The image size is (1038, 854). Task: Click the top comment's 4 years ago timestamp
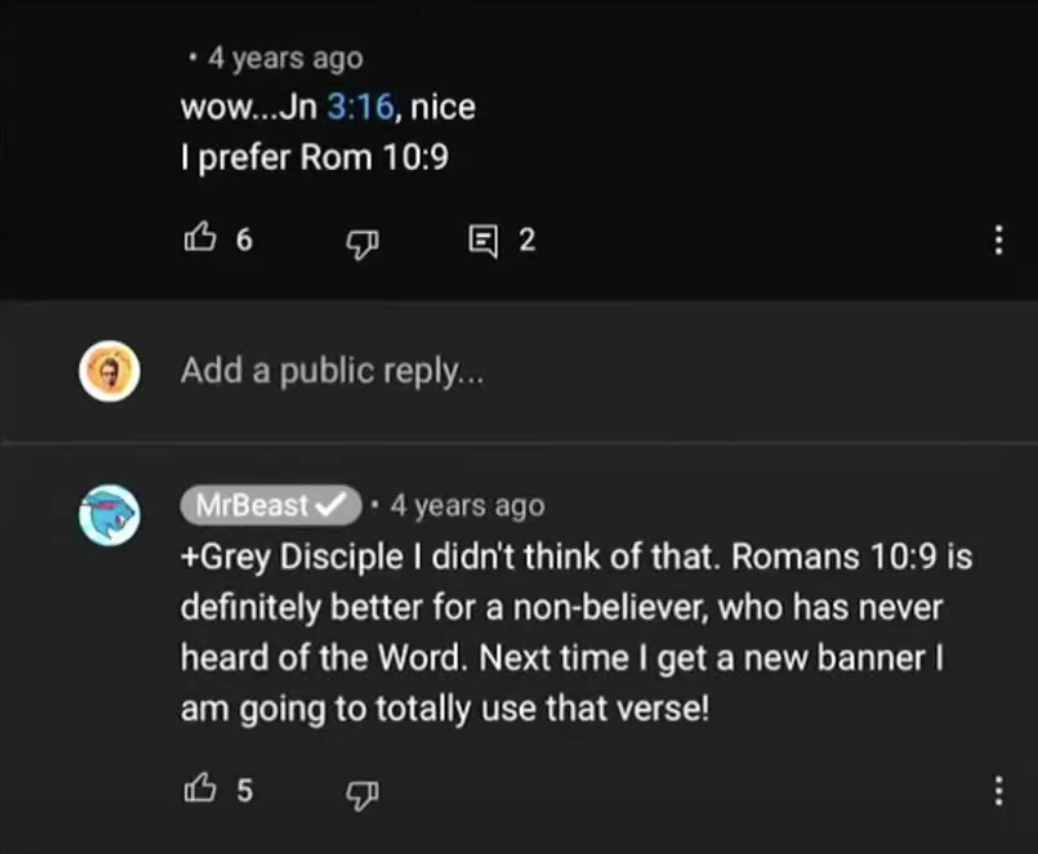pos(285,58)
